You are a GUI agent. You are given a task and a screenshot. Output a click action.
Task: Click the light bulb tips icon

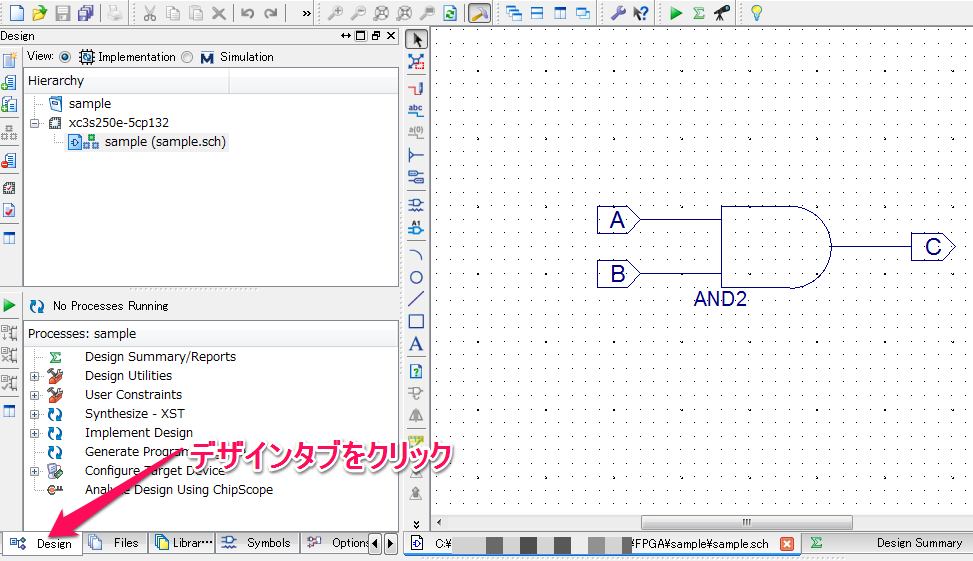point(757,13)
